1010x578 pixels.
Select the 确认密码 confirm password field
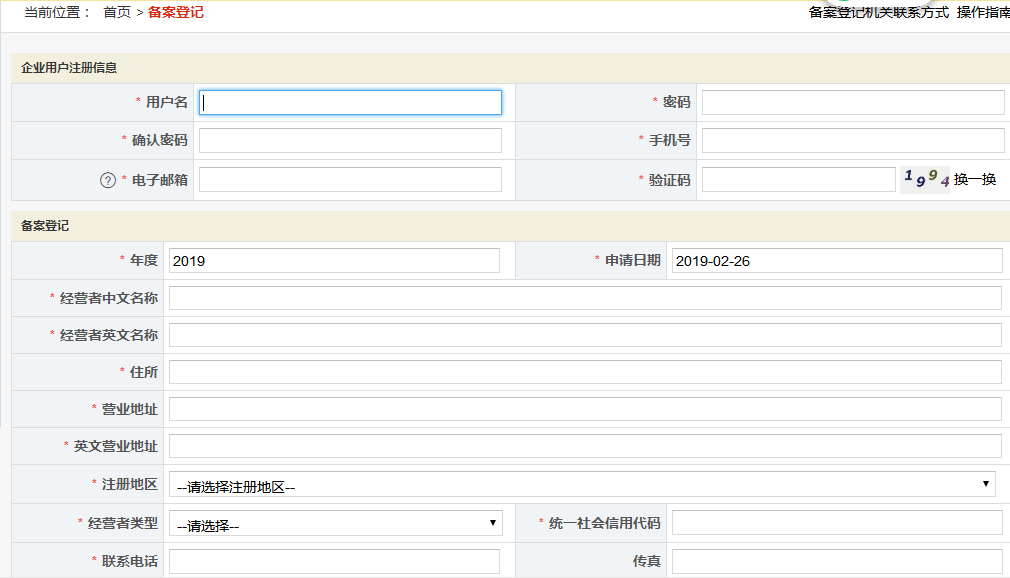350,140
